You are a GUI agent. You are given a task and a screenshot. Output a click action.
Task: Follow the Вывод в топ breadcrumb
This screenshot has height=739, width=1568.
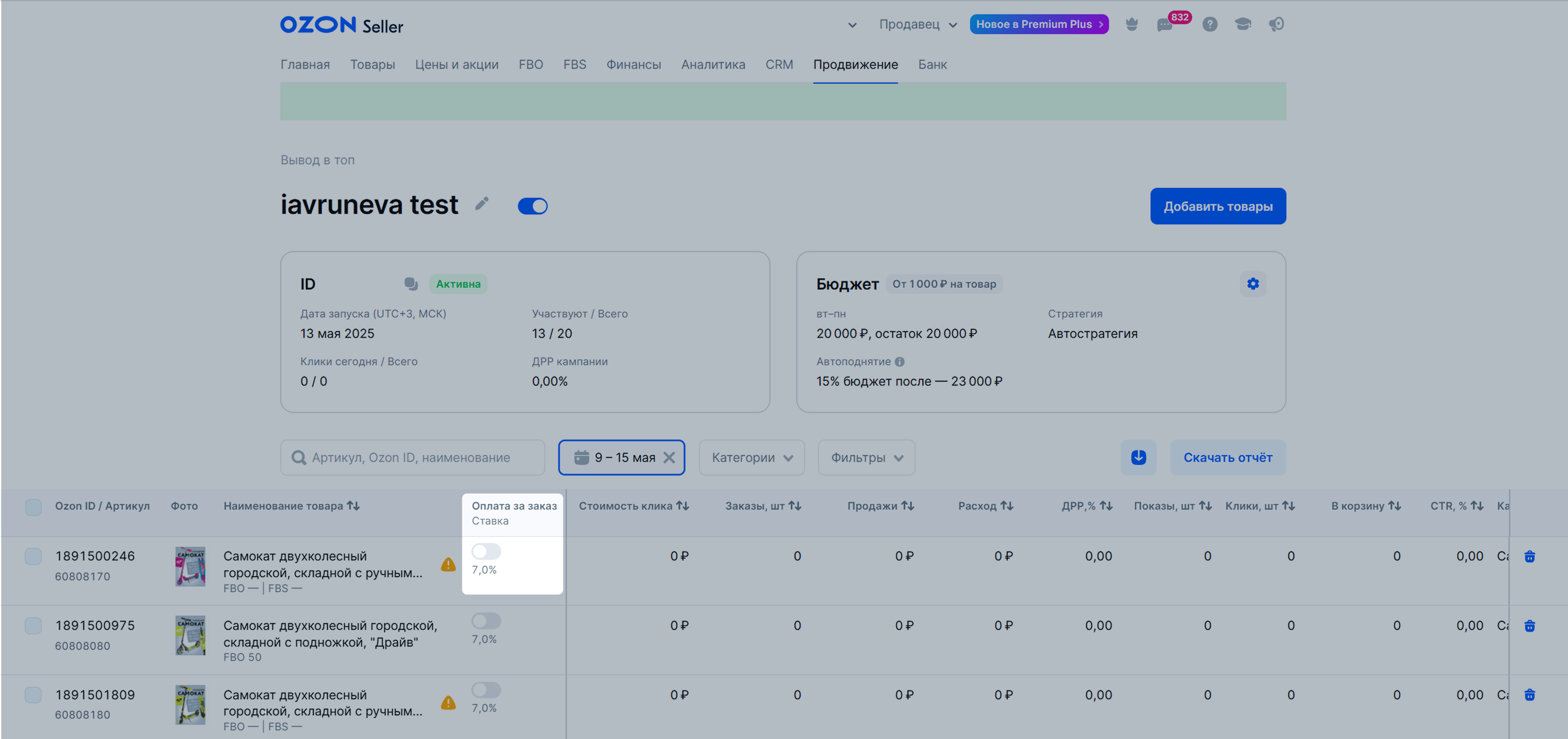317,160
